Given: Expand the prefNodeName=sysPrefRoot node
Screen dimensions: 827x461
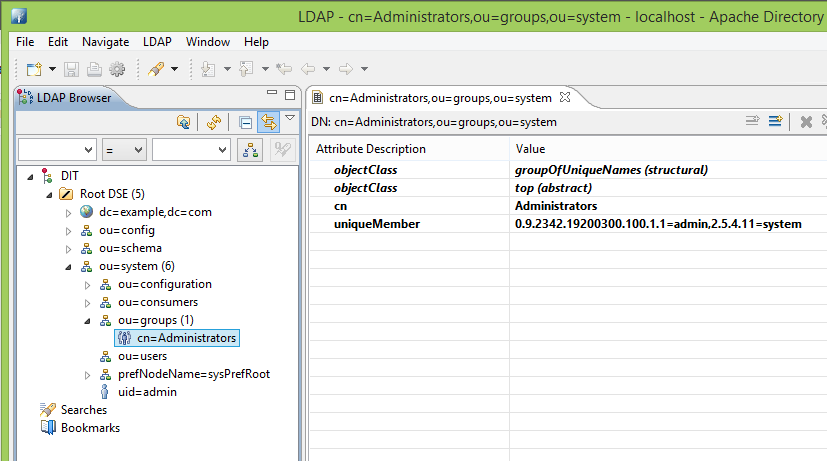Looking at the screenshot, I should tap(87, 375).
